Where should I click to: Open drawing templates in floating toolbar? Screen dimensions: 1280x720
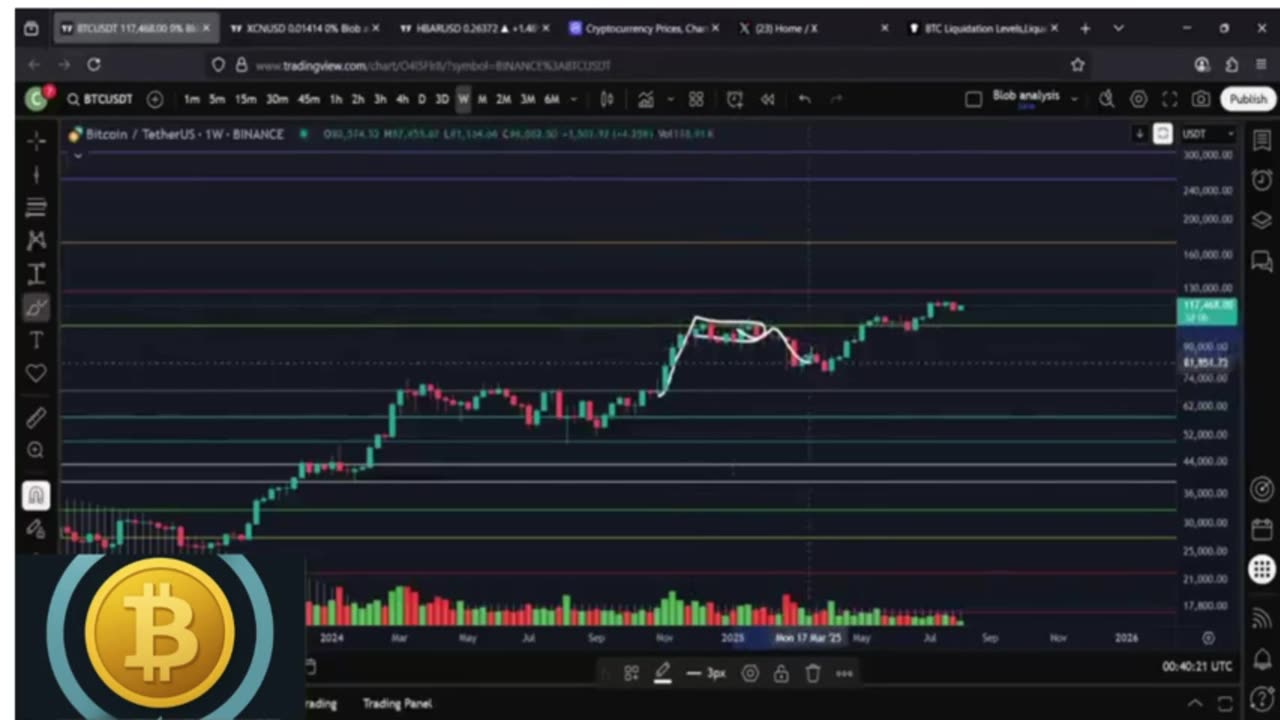click(x=631, y=673)
